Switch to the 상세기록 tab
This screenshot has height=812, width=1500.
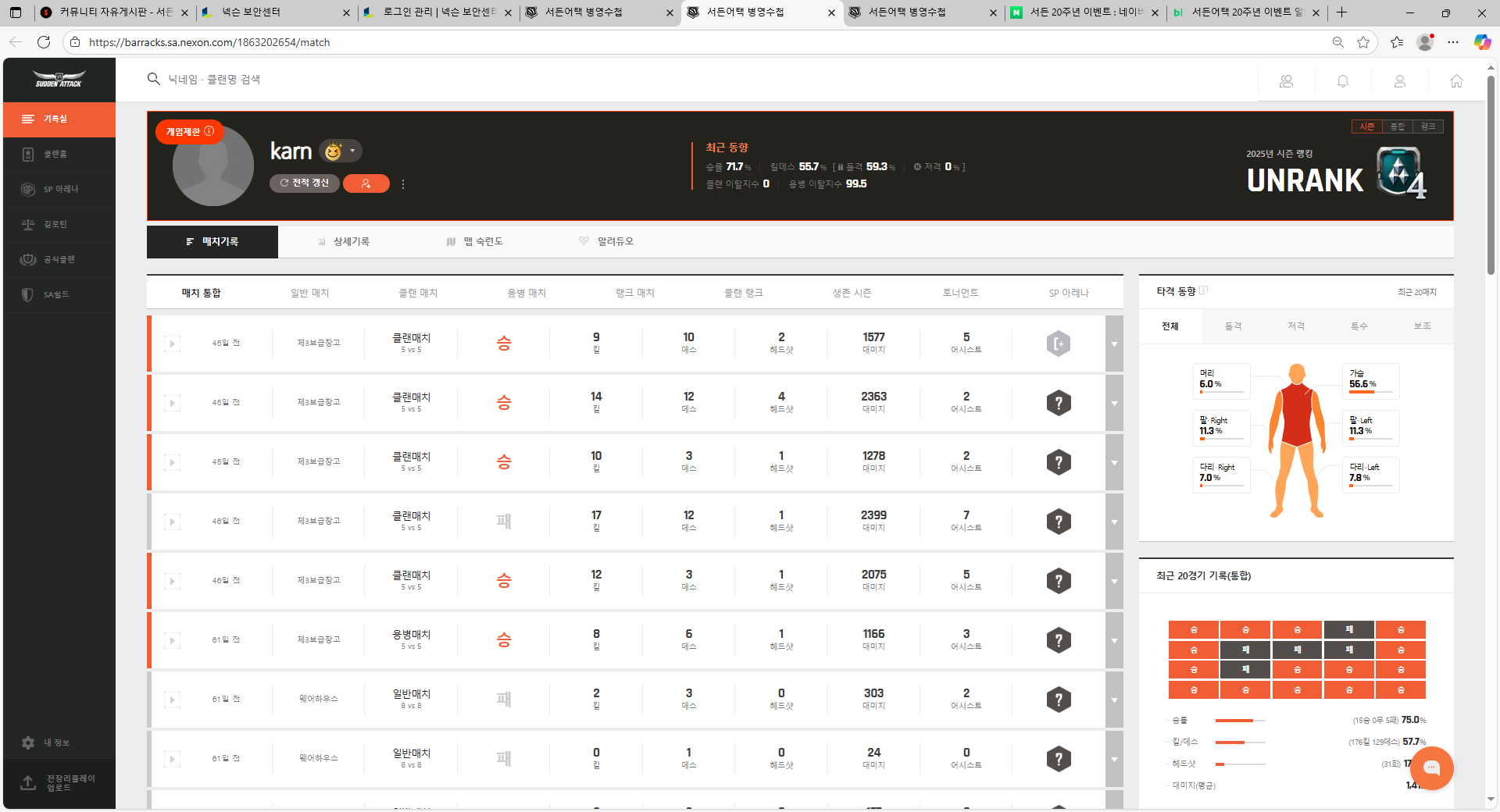(x=344, y=242)
